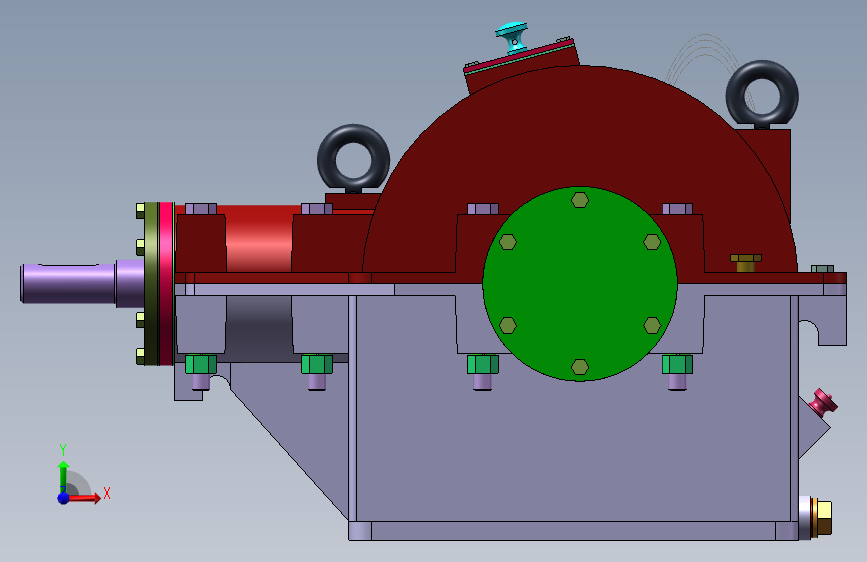Click the topmost hex bolt on green cover
867x562 pixels.
tap(579, 200)
